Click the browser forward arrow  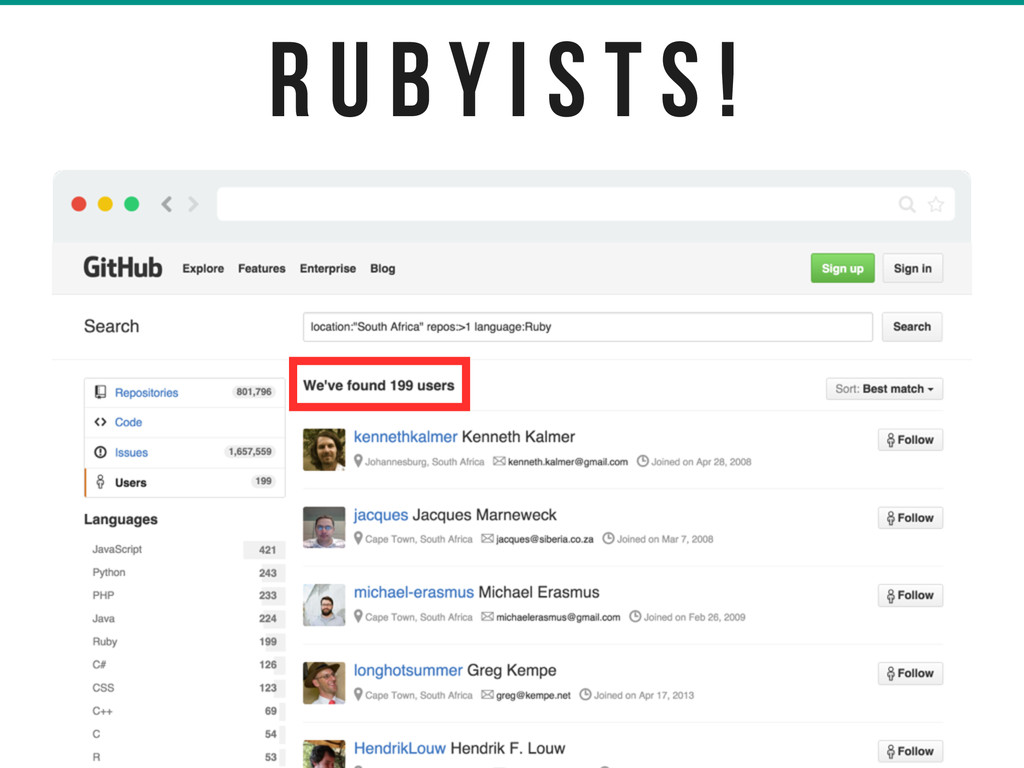[193, 204]
